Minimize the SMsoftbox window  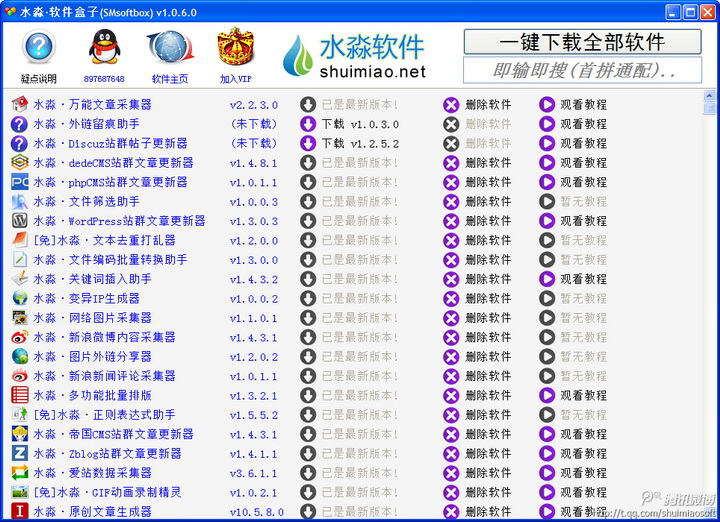673,12
